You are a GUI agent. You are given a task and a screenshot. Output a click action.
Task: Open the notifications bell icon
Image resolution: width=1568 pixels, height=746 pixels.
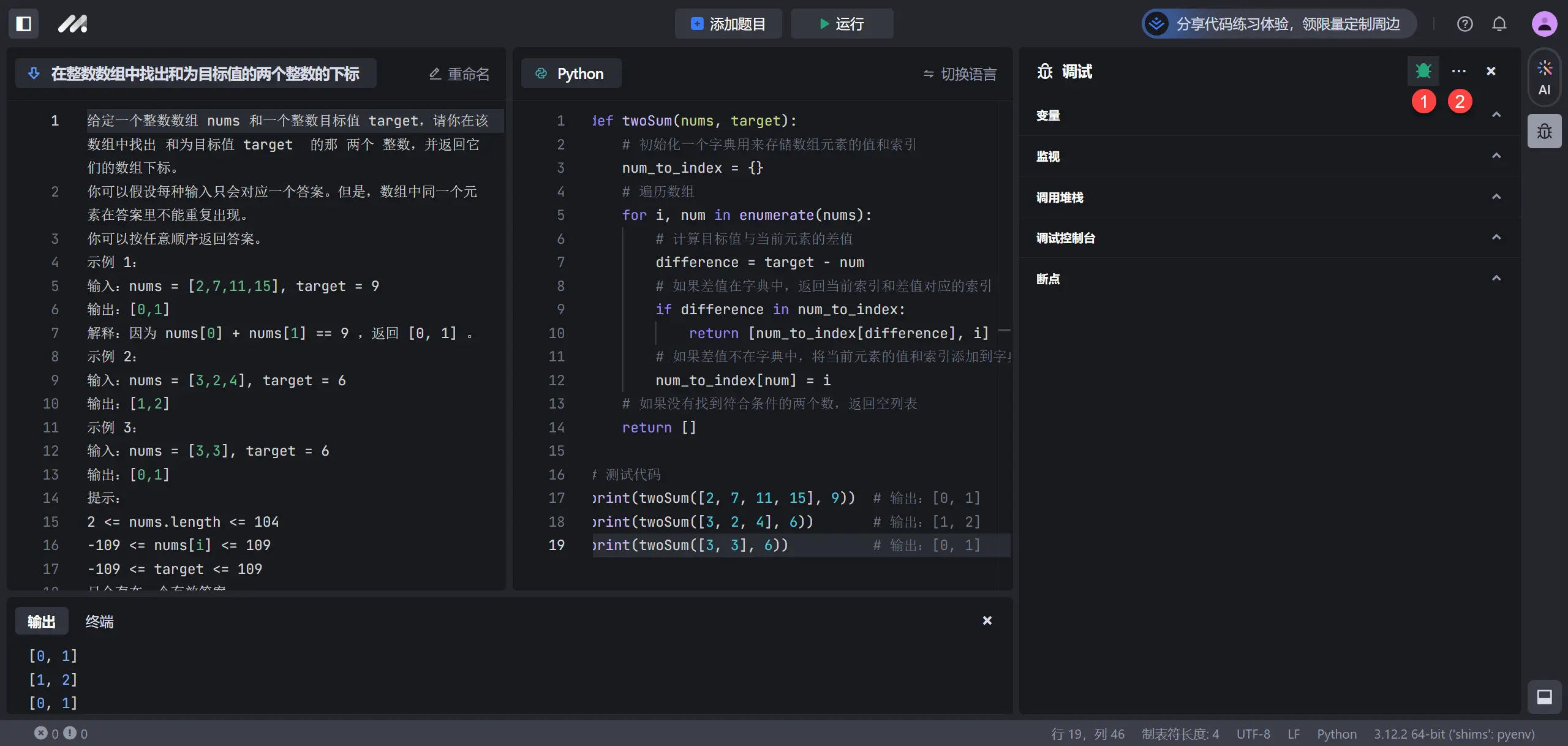[1499, 24]
